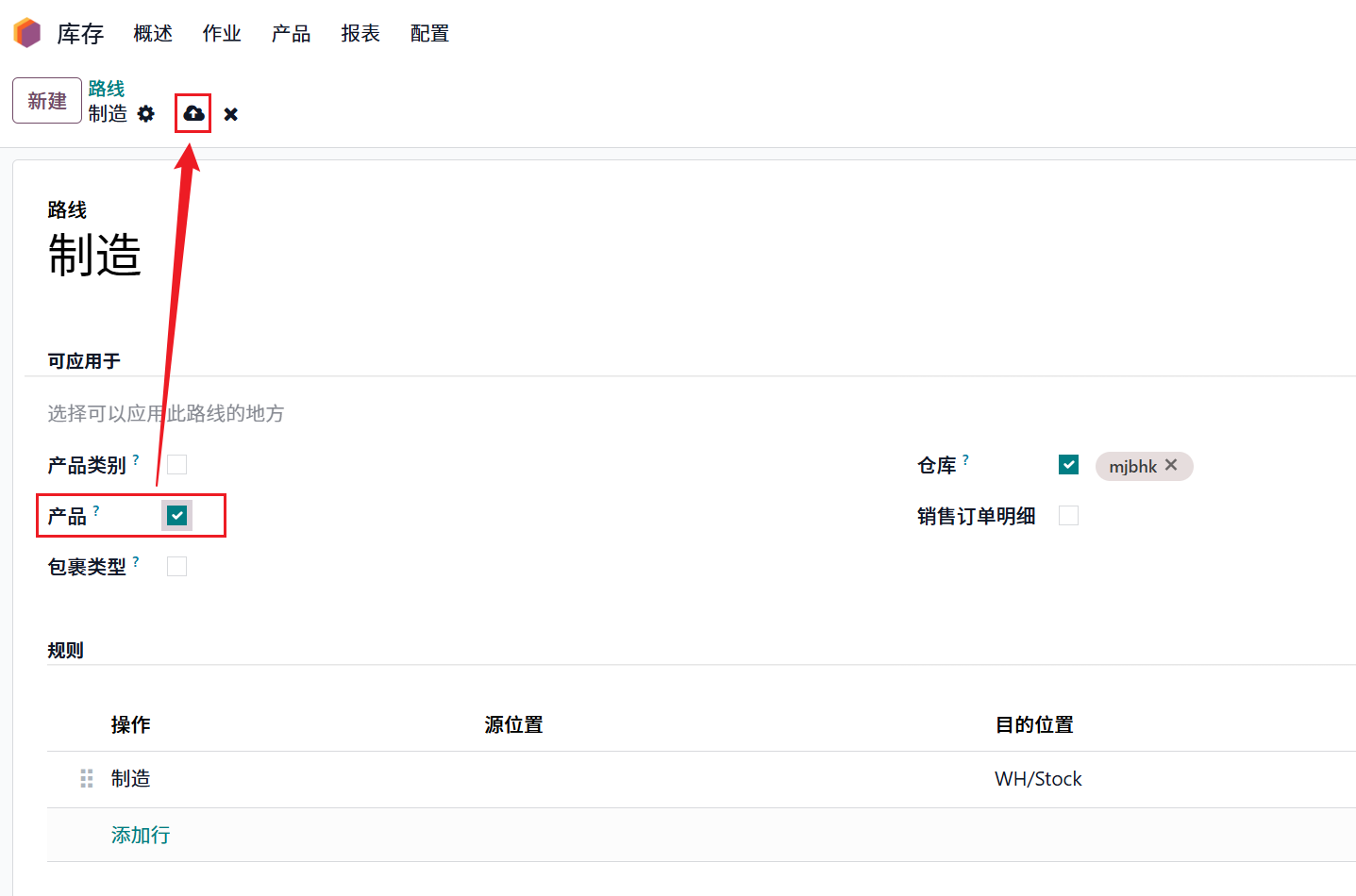Open the gear actions menu
Viewport: 1356px width, 896px height.
(x=145, y=114)
